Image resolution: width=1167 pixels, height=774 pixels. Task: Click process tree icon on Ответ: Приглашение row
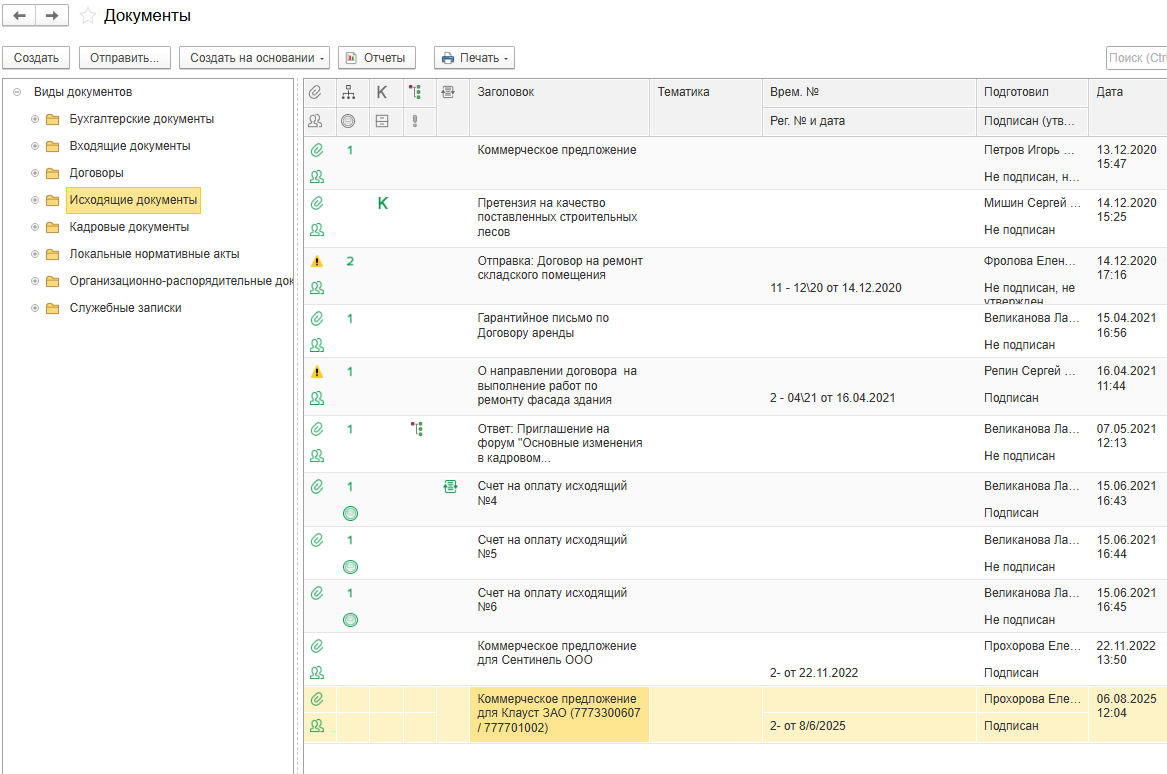(x=417, y=429)
